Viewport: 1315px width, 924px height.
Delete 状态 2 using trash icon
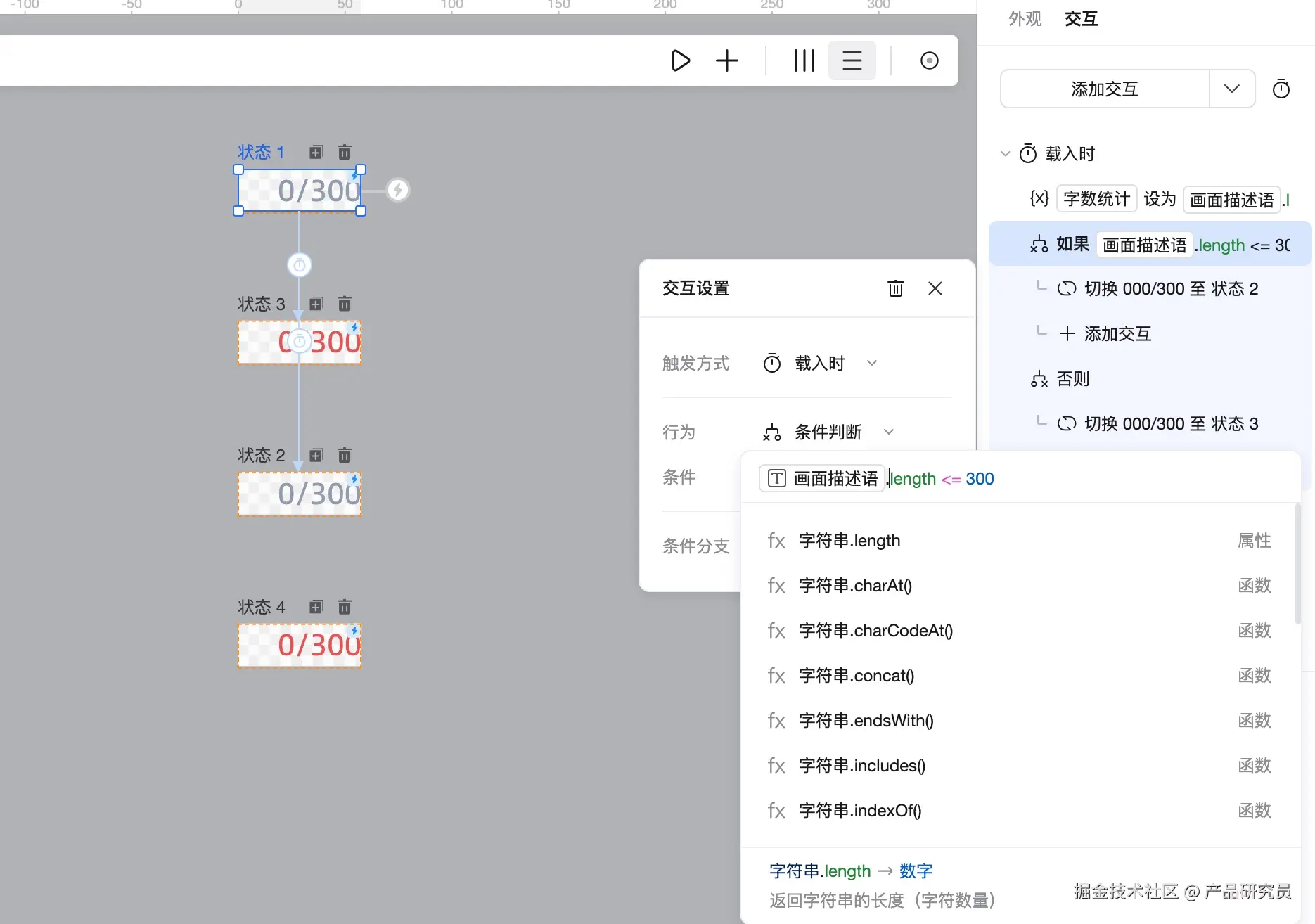coord(345,455)
